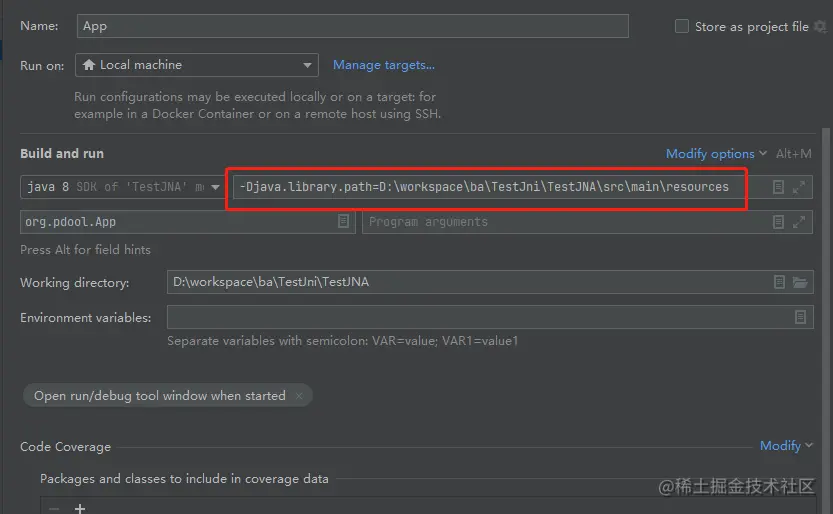
Task: Add a coverage package with plus icon
Action: point(80,508)
